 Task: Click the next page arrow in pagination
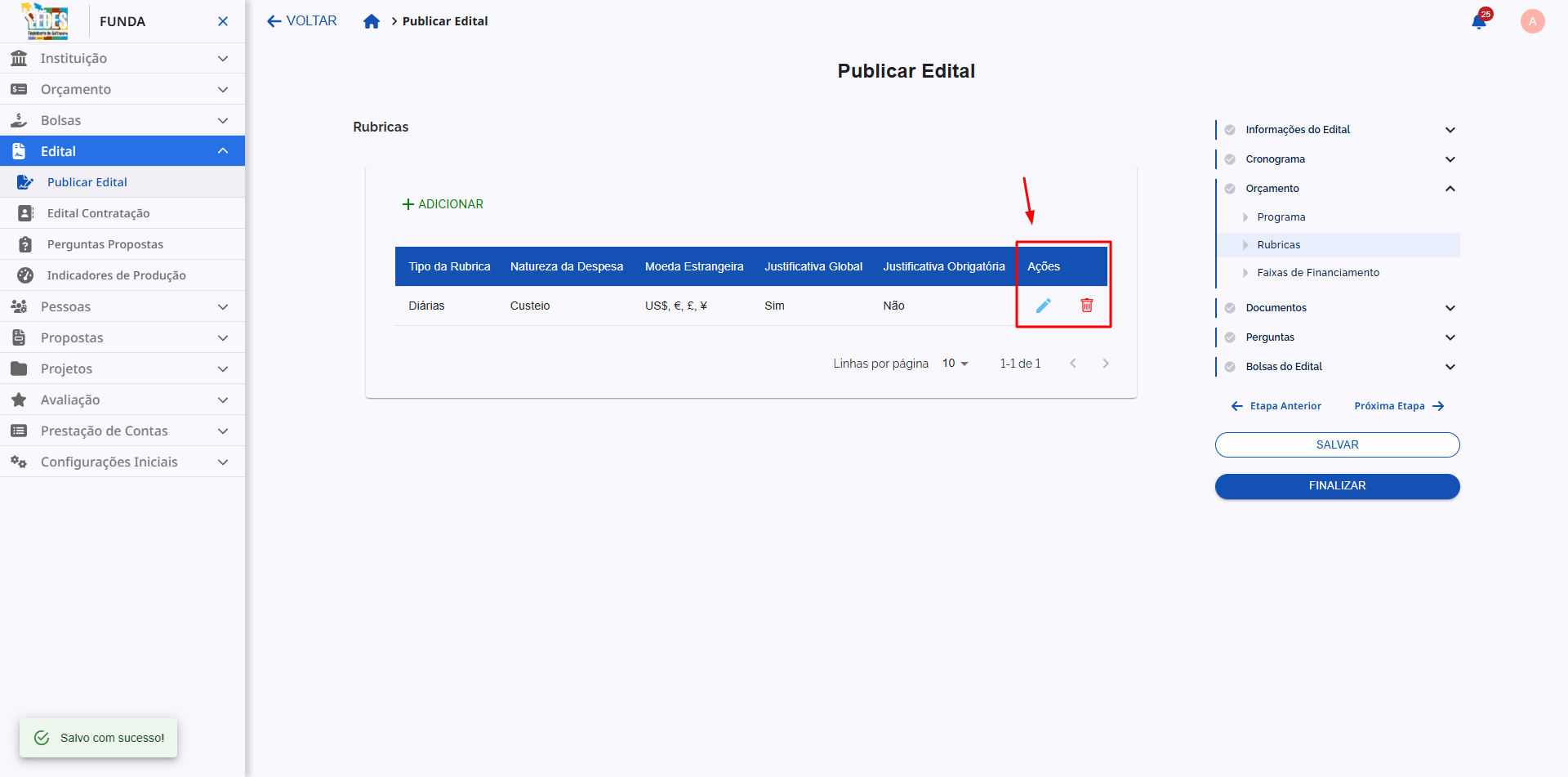click(x=1106, y=364)
